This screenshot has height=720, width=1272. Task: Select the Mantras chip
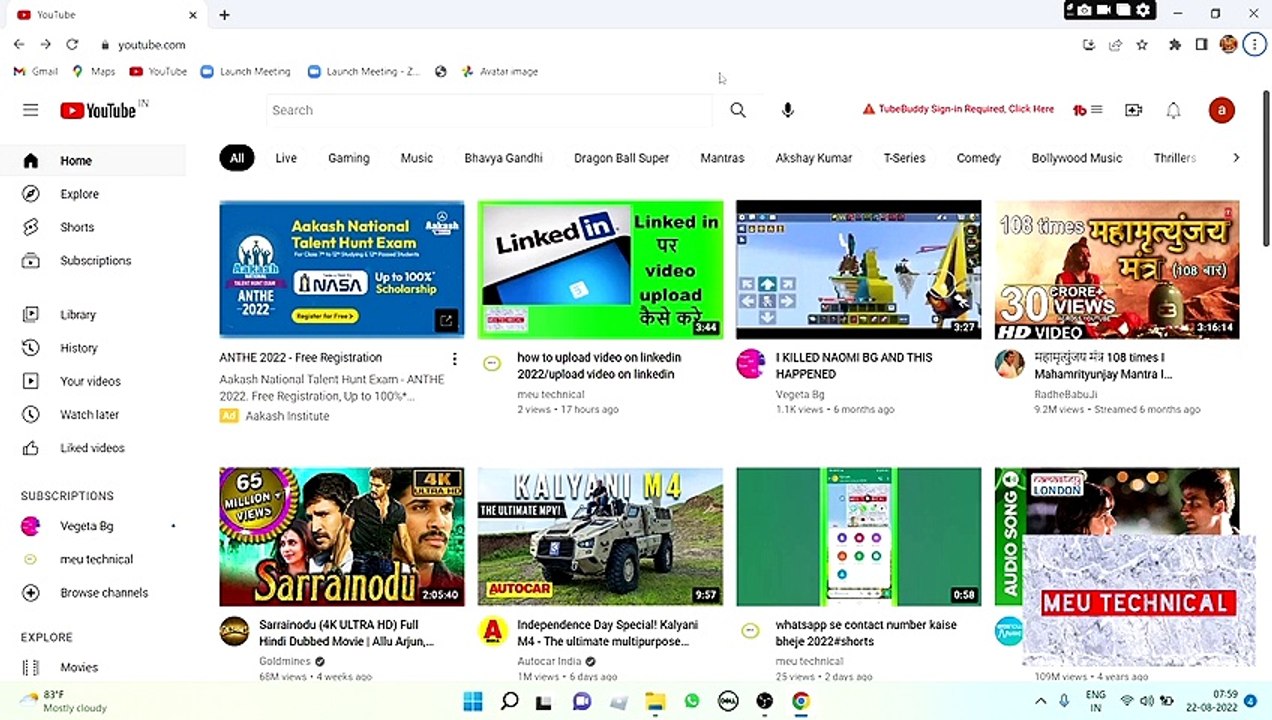point(722,158)
